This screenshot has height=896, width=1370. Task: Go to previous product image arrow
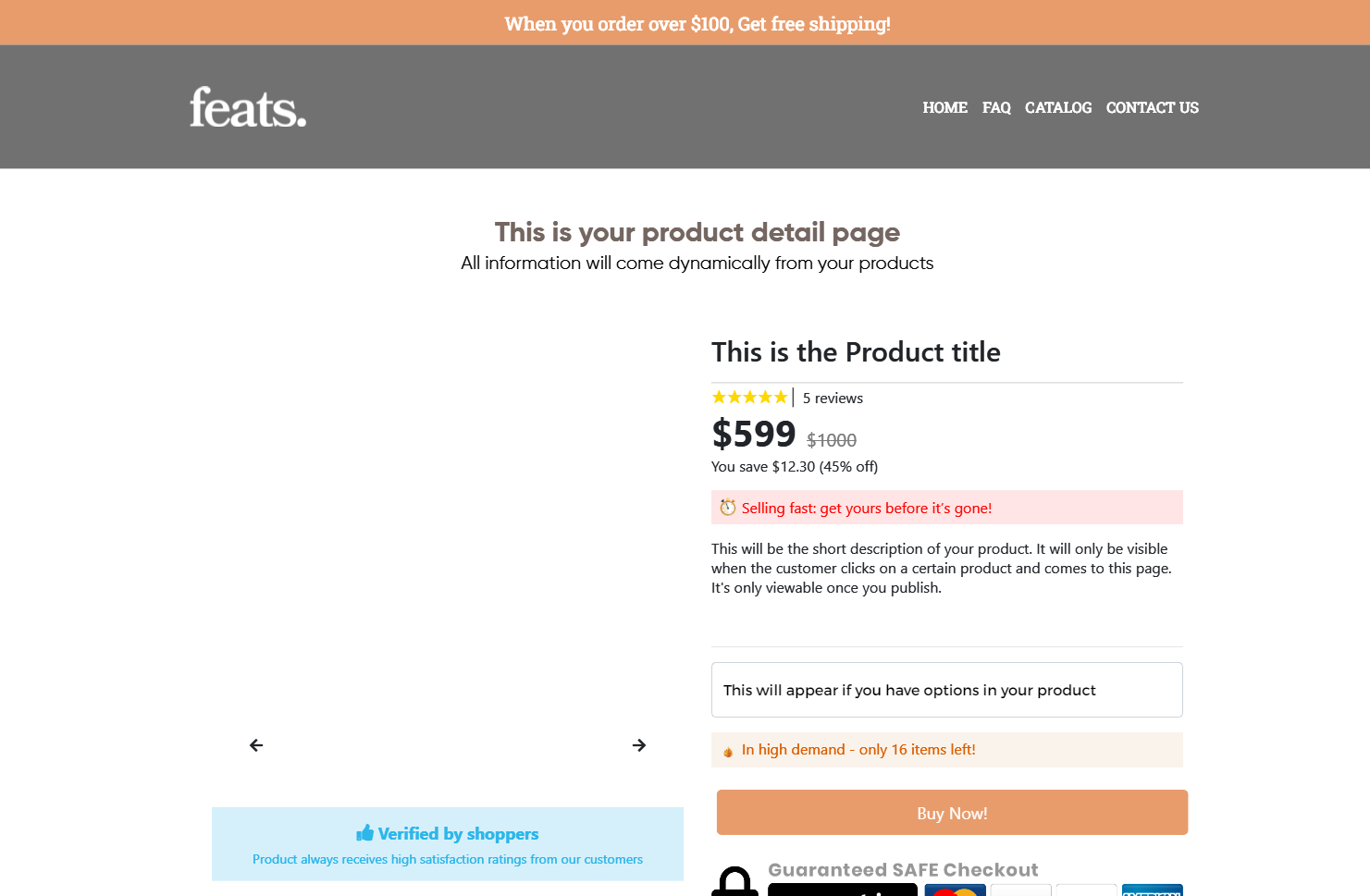pyautogui.click(x=256, y=745)
